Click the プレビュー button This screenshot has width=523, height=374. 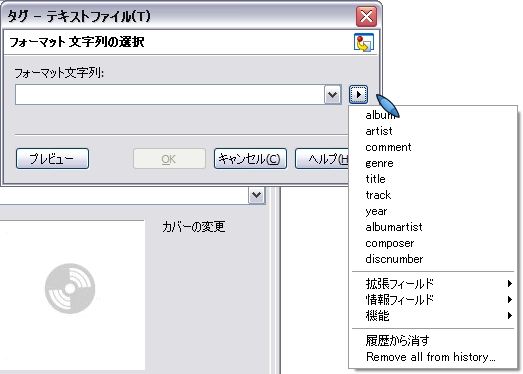pyautogui.click(x=52, y=158)
